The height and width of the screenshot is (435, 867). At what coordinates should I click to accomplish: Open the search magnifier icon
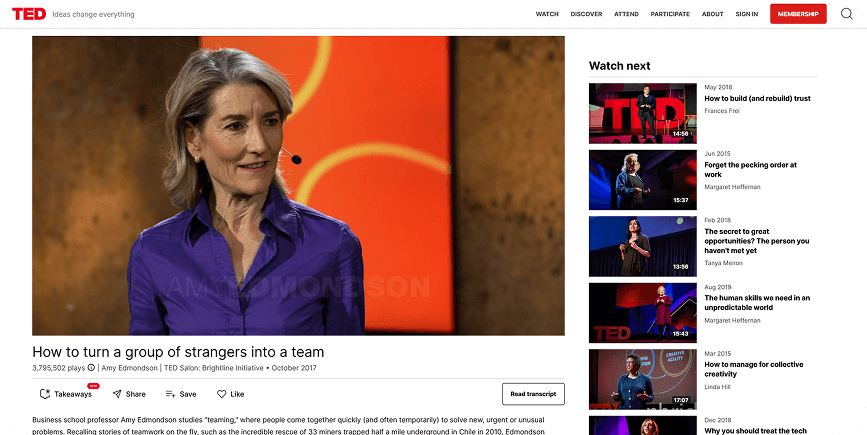[x=847, y=14]
